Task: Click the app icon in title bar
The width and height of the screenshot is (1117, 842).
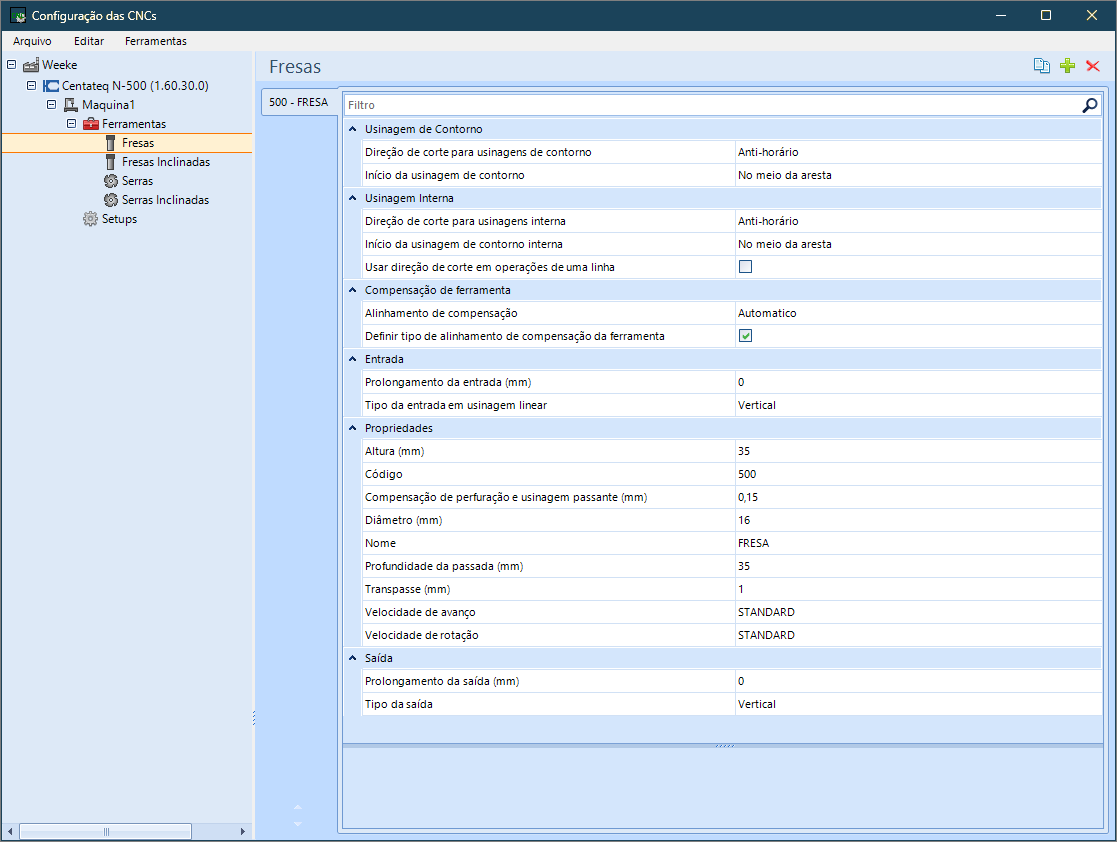Action: point(18,16)
